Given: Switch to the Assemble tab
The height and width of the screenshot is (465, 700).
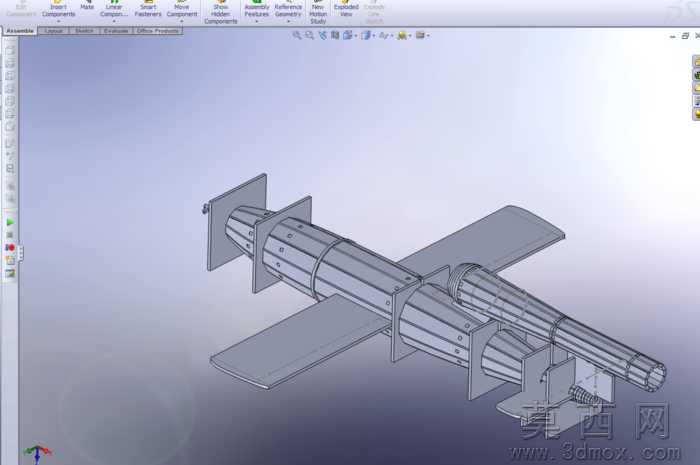Looking at the screenshot, I should [20, 31].
